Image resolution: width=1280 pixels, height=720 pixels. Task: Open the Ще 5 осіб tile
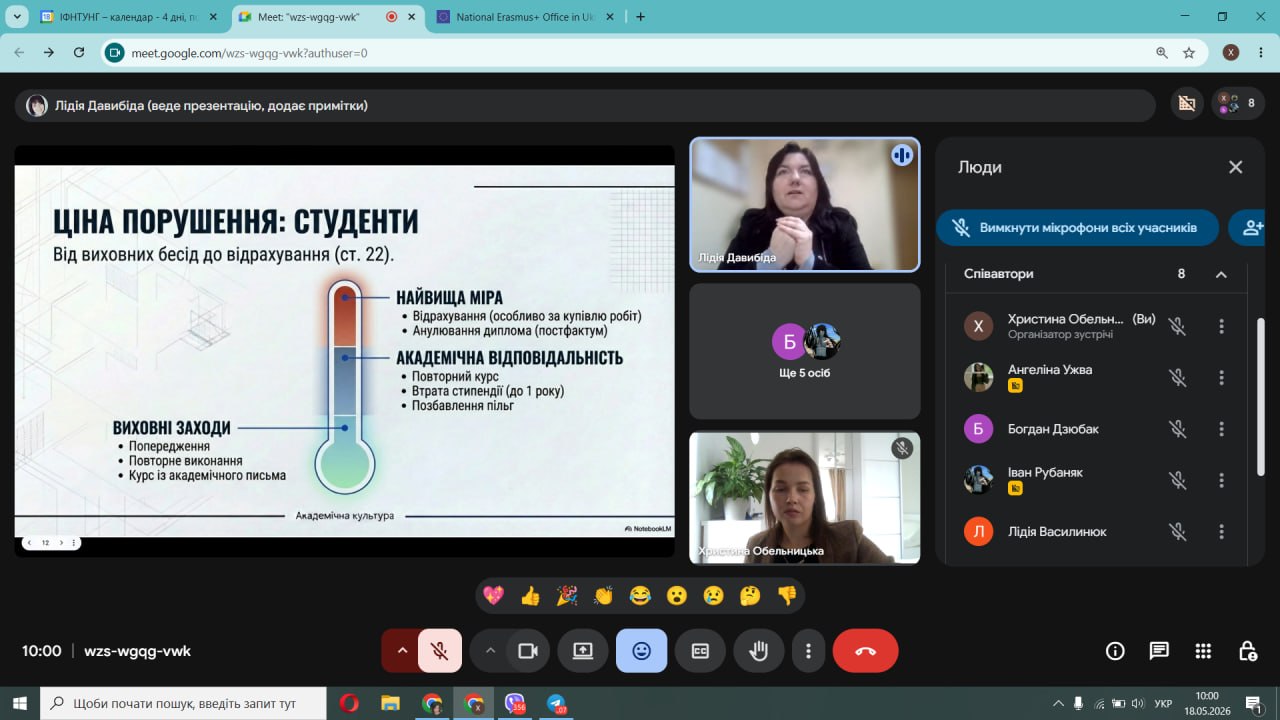805,351
